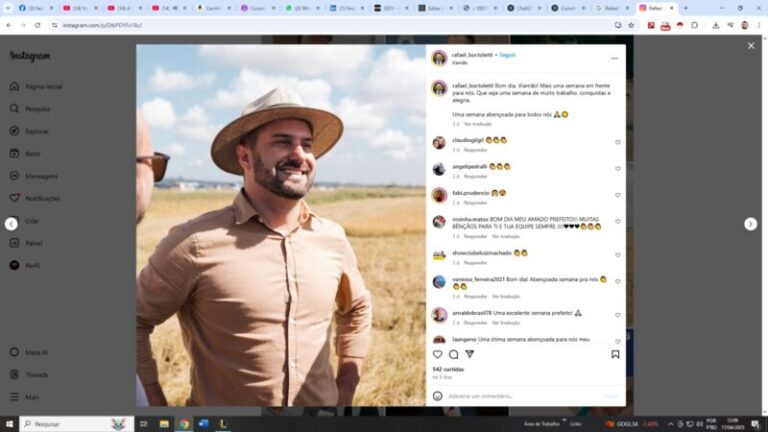Screen dimensions: 768x432
Task: Click Responder under angelipedralli's comment
Action: [x=475, y=176]
